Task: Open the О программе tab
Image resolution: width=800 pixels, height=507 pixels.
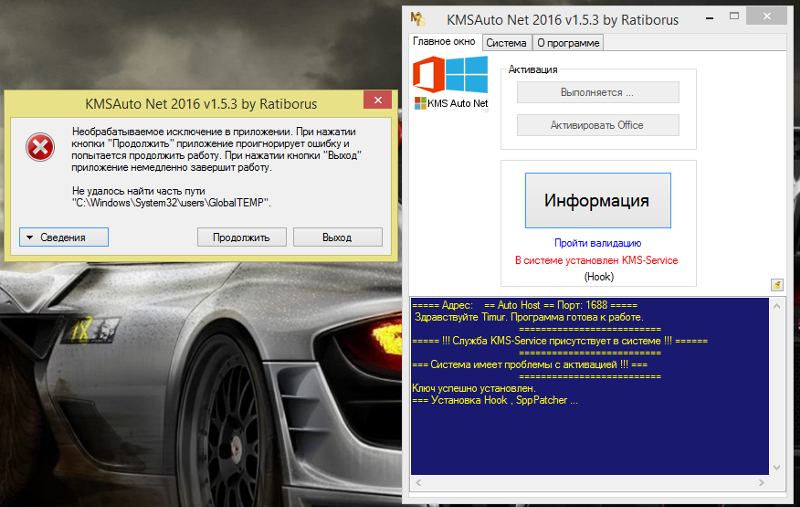Action: pos(568,43)
